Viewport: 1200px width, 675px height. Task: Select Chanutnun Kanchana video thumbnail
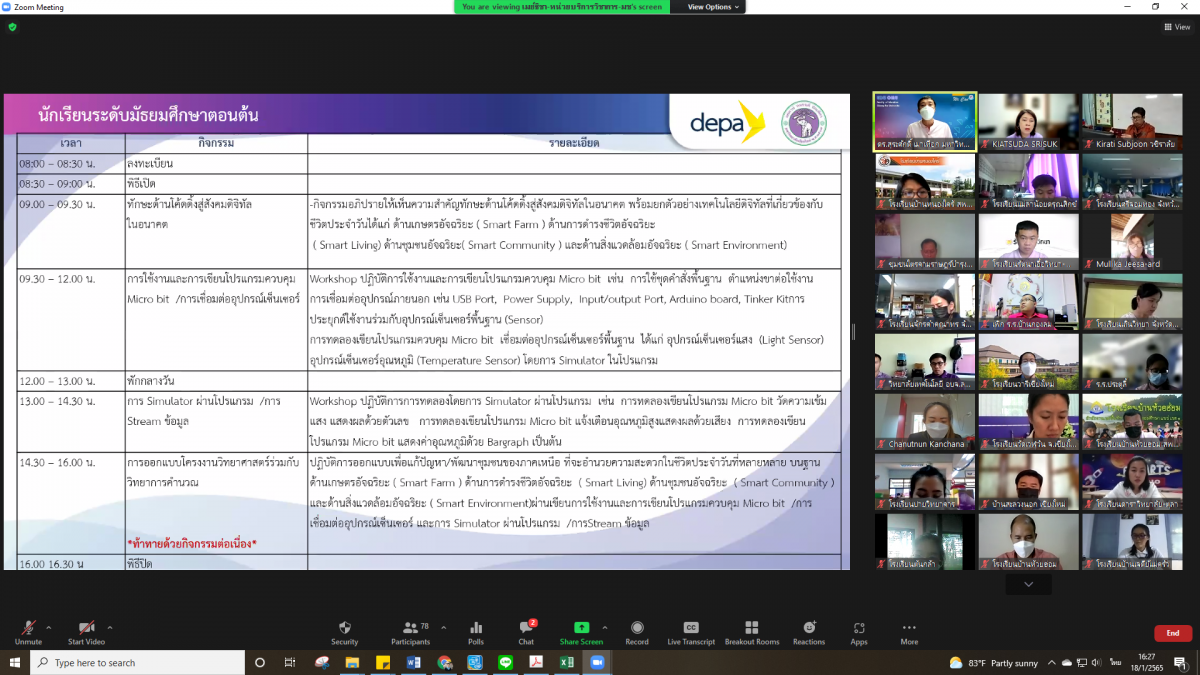(925, 421)
